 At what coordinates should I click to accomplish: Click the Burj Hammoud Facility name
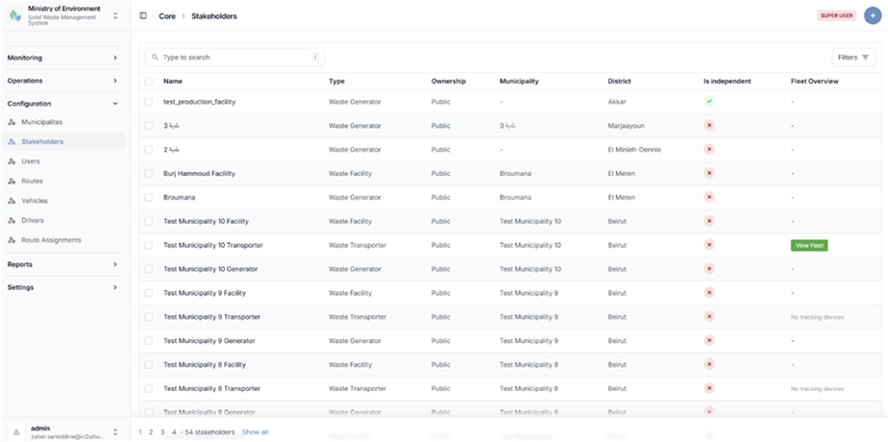pyautogui.click(x=199, y=173)
